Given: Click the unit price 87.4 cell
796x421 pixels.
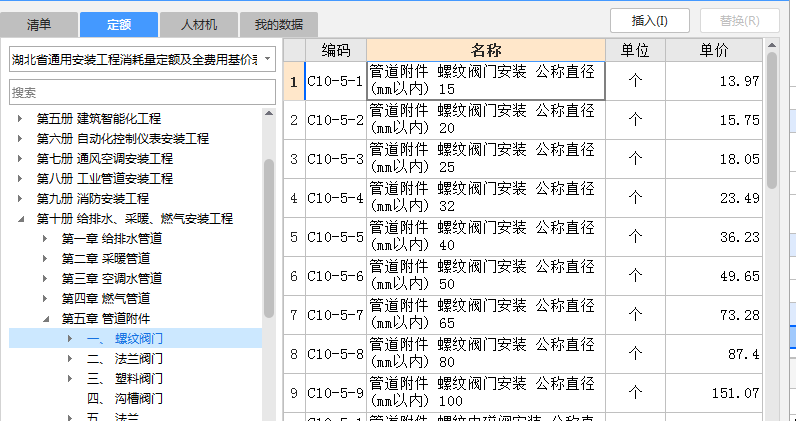Looking at the screenshot, I should [714, 354].
